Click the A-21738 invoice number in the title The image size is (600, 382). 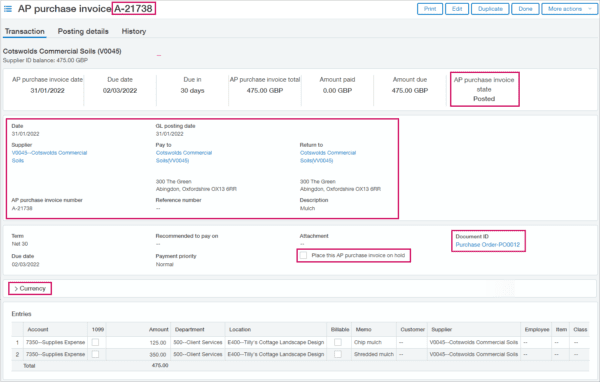pyautogui.click(x=134, y=8)
